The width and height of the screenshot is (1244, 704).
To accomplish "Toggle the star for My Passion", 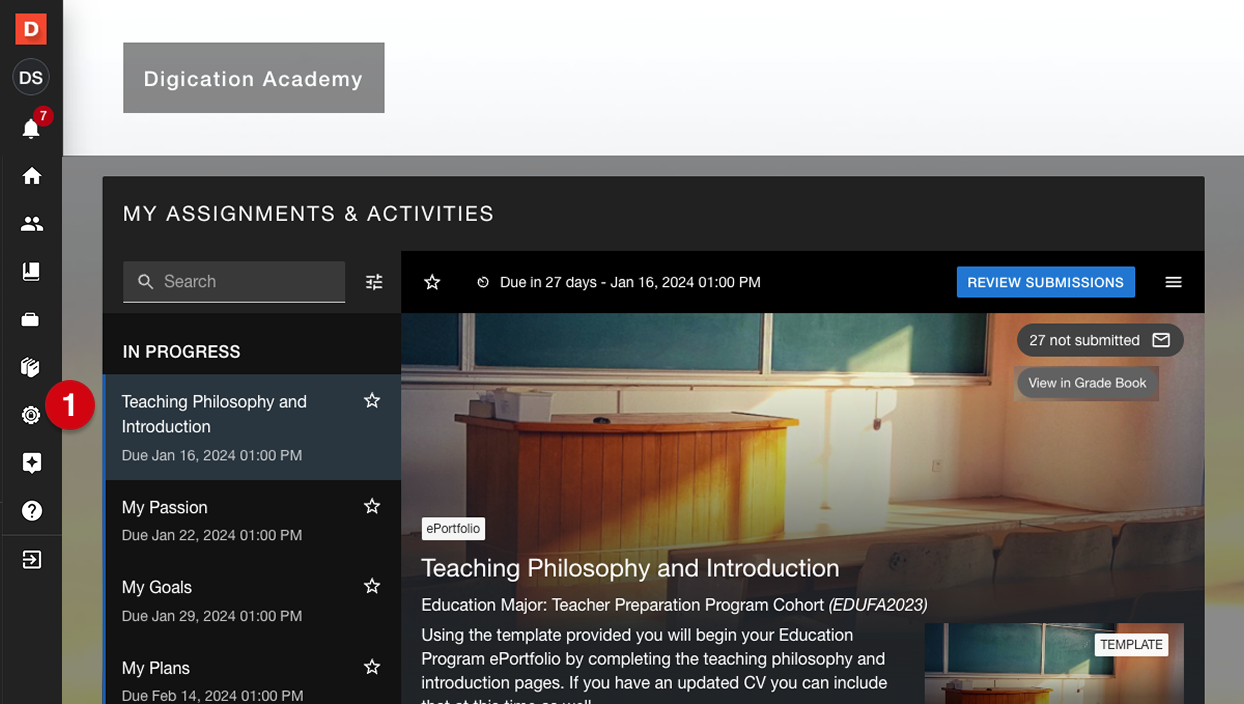I will click(x=372, y=507).
